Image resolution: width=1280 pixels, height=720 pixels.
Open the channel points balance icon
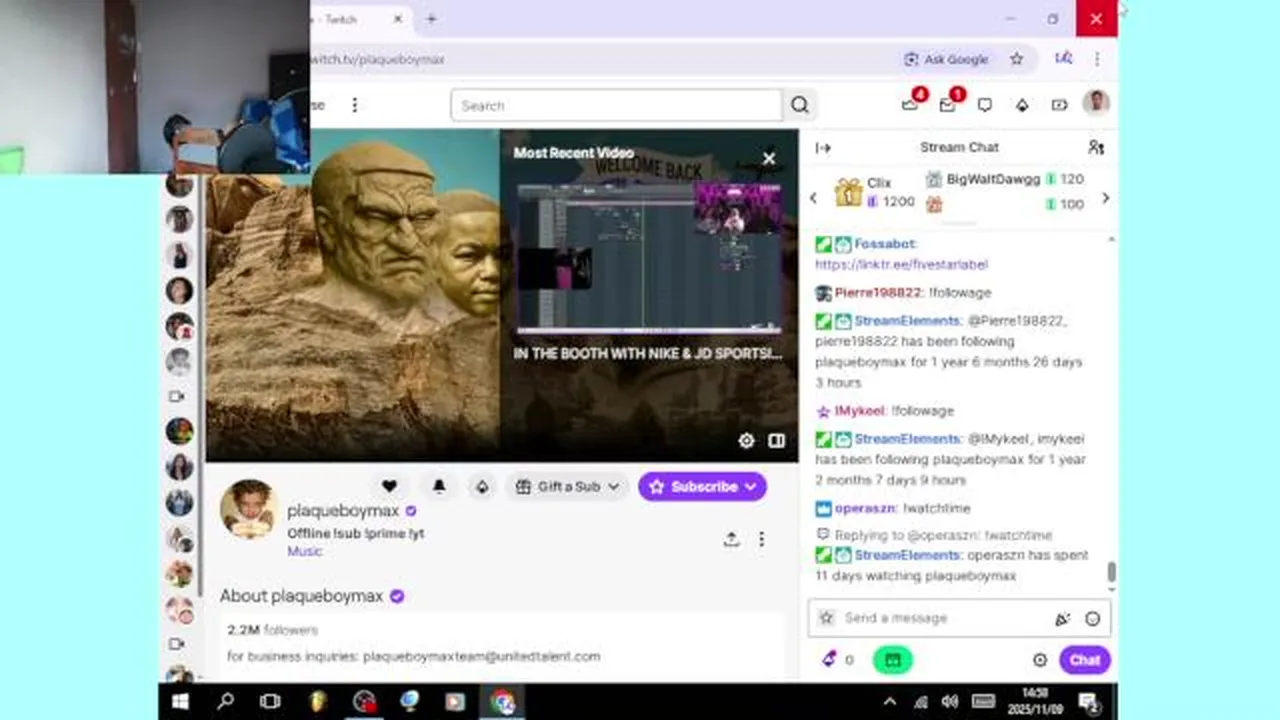coord(836,659)
